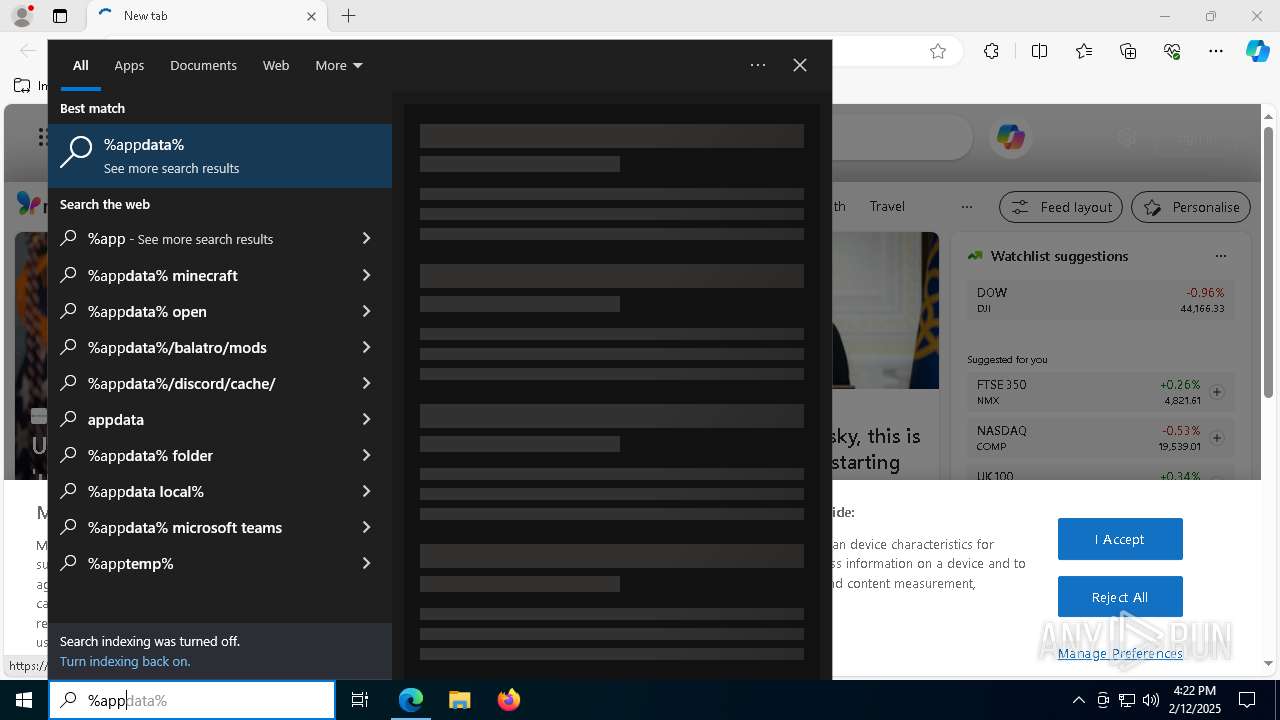Open Microsoft Edge from the taskbar
The height and width of the screenshot is (720, 1280).
411,700
